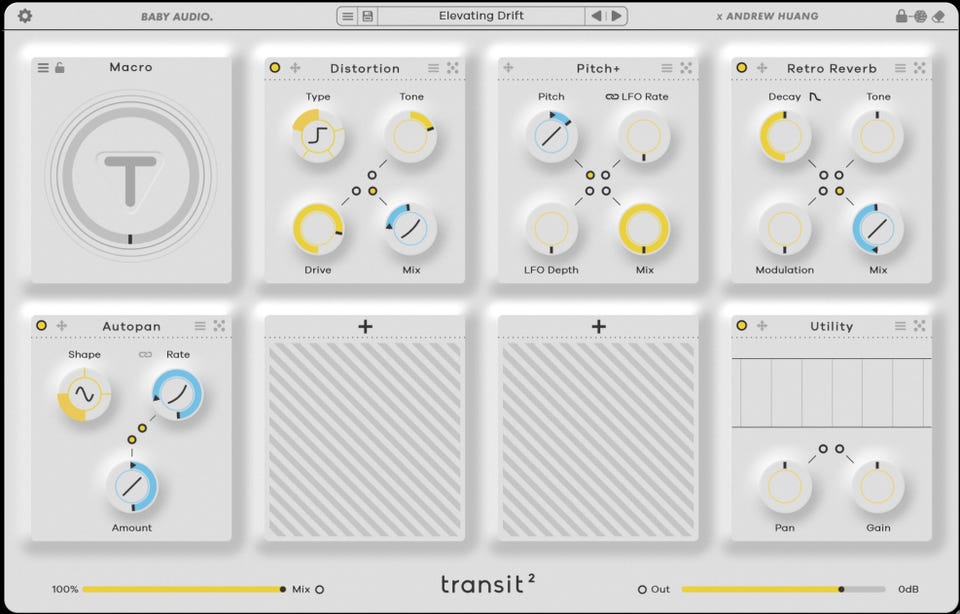
Task: Open the Macro panel menu
Action: tap(43, 67)
